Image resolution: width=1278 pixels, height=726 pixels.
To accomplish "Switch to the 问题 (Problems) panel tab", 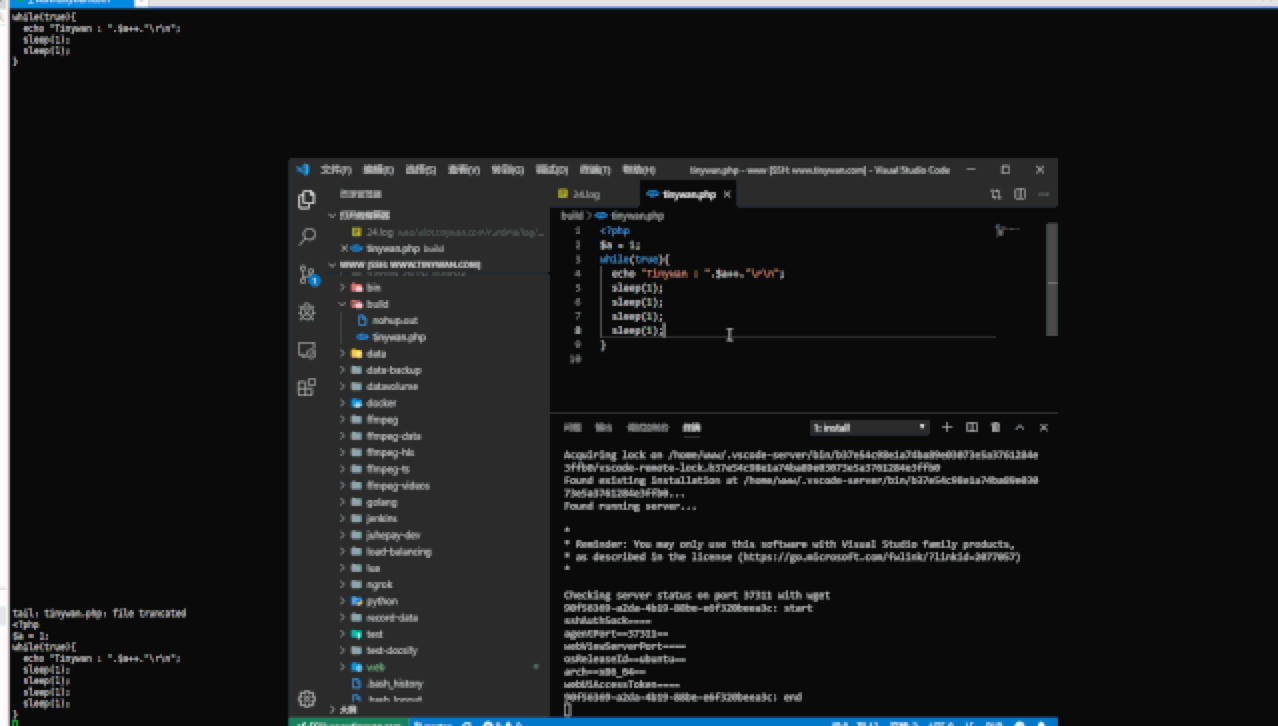I will [x=572, y=428].
